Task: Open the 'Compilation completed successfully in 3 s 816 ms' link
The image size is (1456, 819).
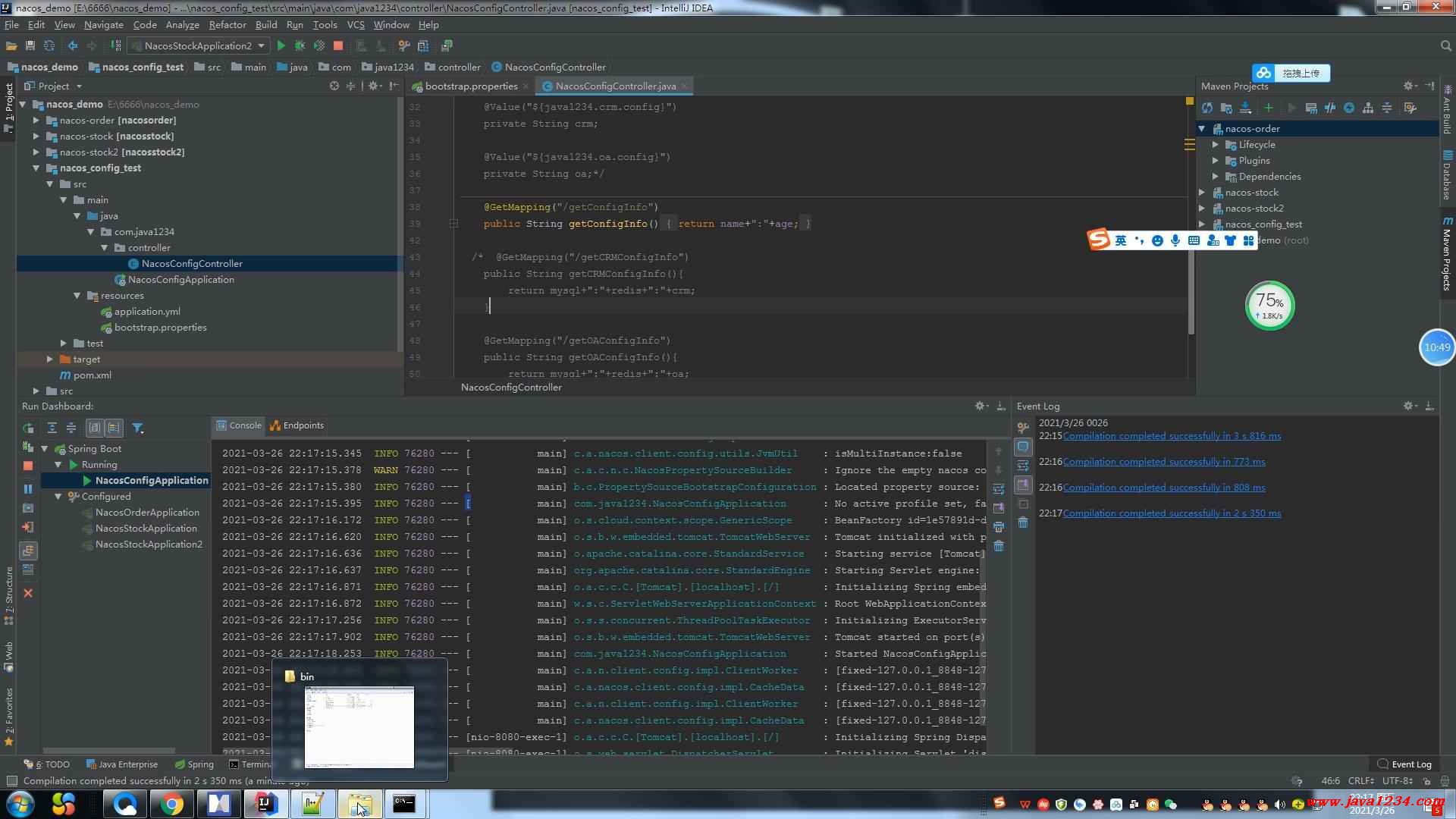Action: click(1172, 435)
